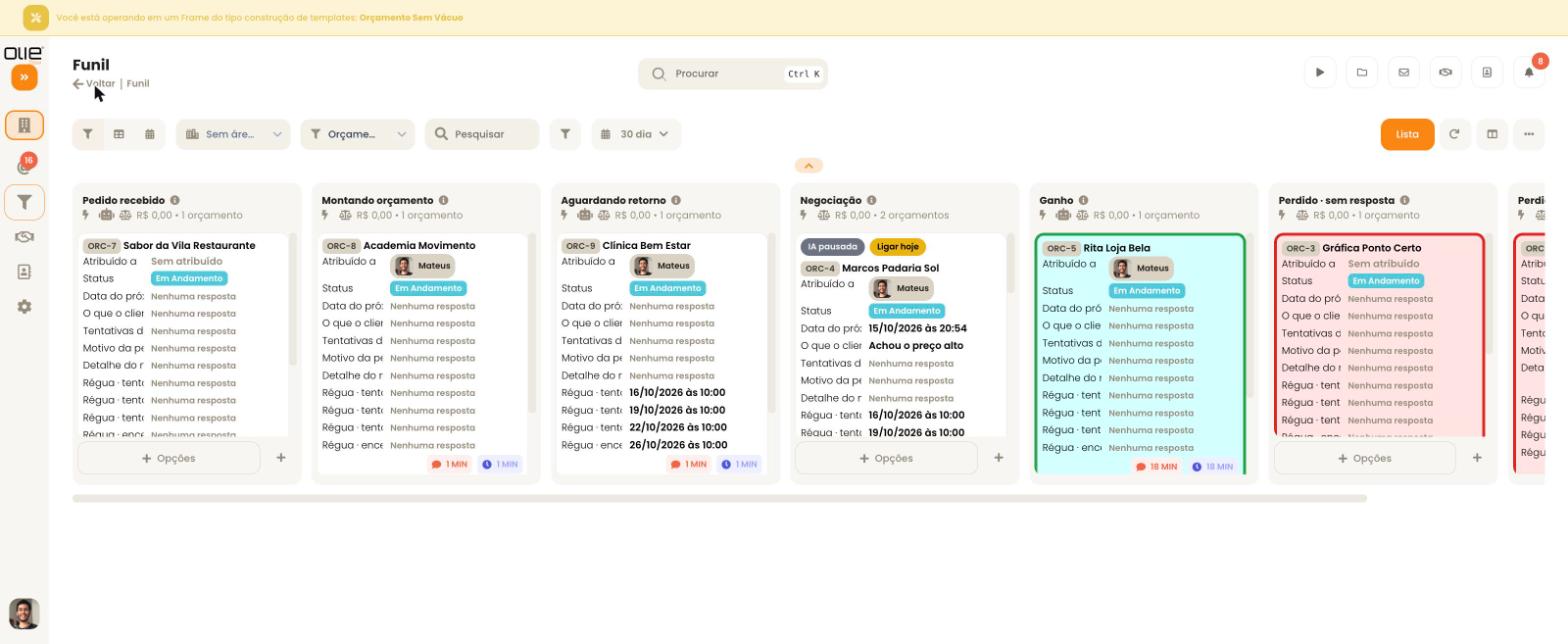Open the 'Orçame...' funnel dropdown
This screenshot has height=644, width=1568.
click(358, 134)
